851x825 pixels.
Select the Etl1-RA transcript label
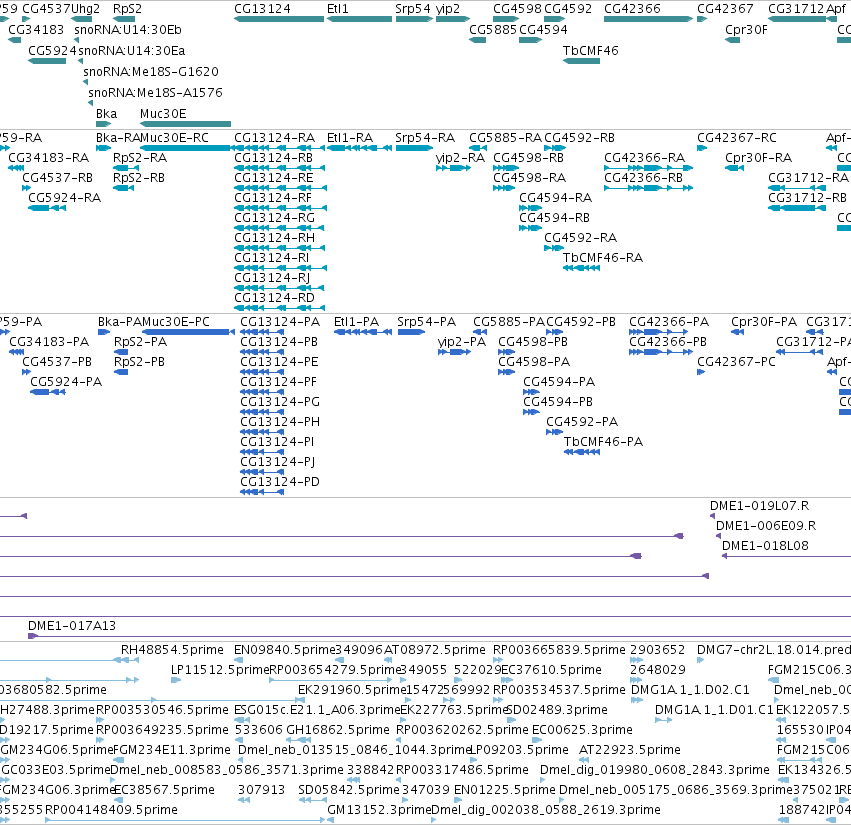click(350, 138)
